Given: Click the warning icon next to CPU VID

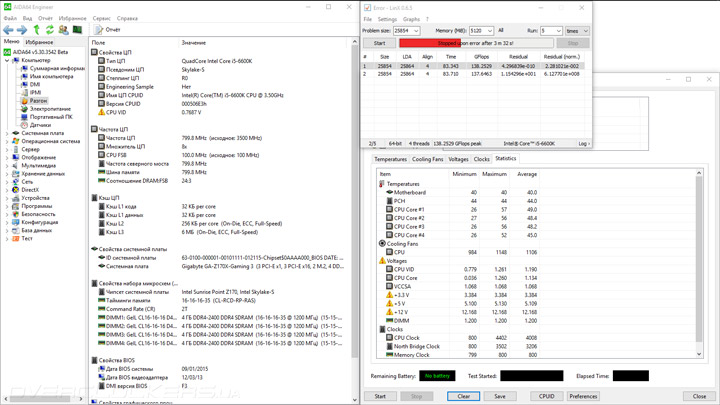Looking at the screenshot, I should click(101, 112).
